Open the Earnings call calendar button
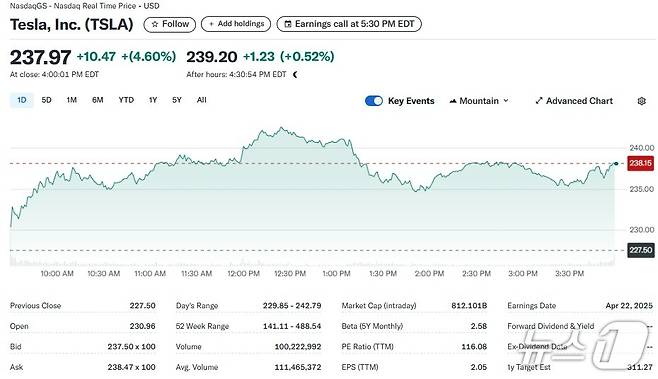This screenshot has width=658, height=379. 349,24
